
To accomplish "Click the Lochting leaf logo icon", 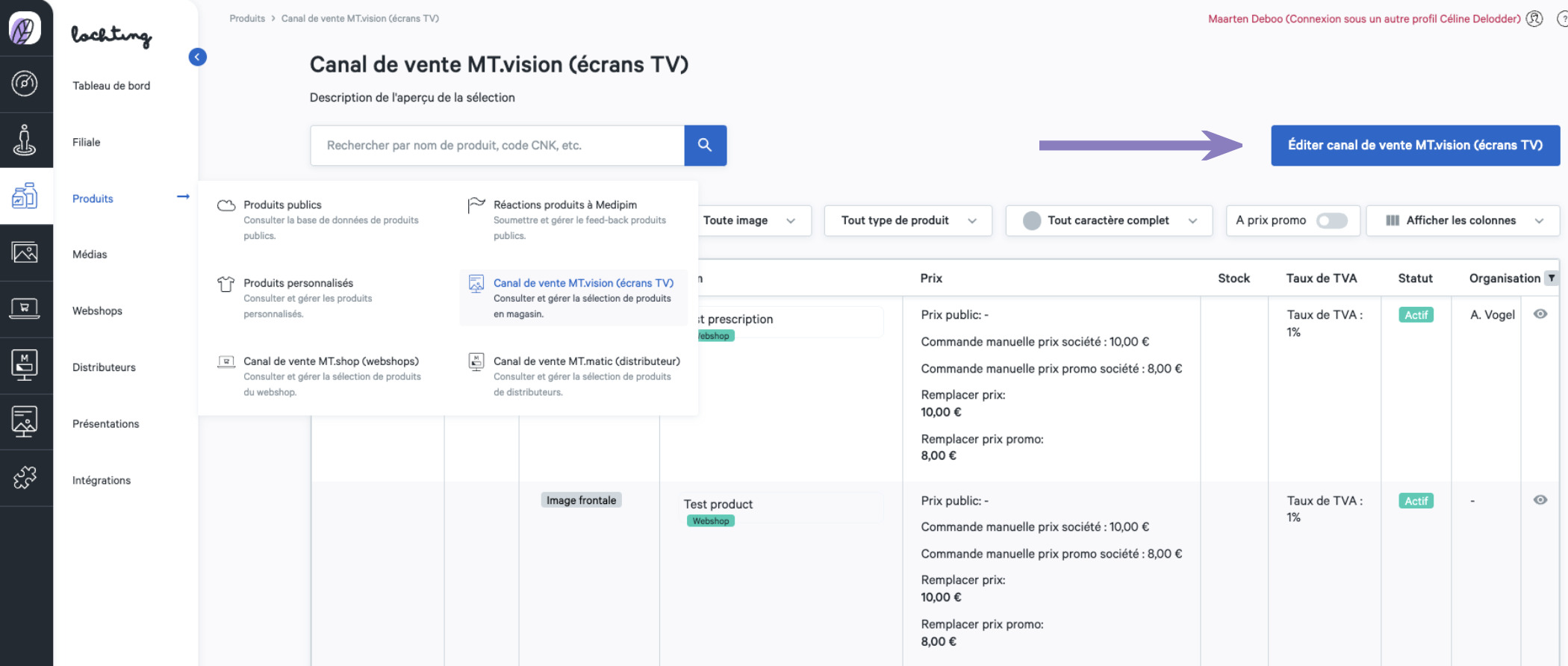I will [25, 29].
